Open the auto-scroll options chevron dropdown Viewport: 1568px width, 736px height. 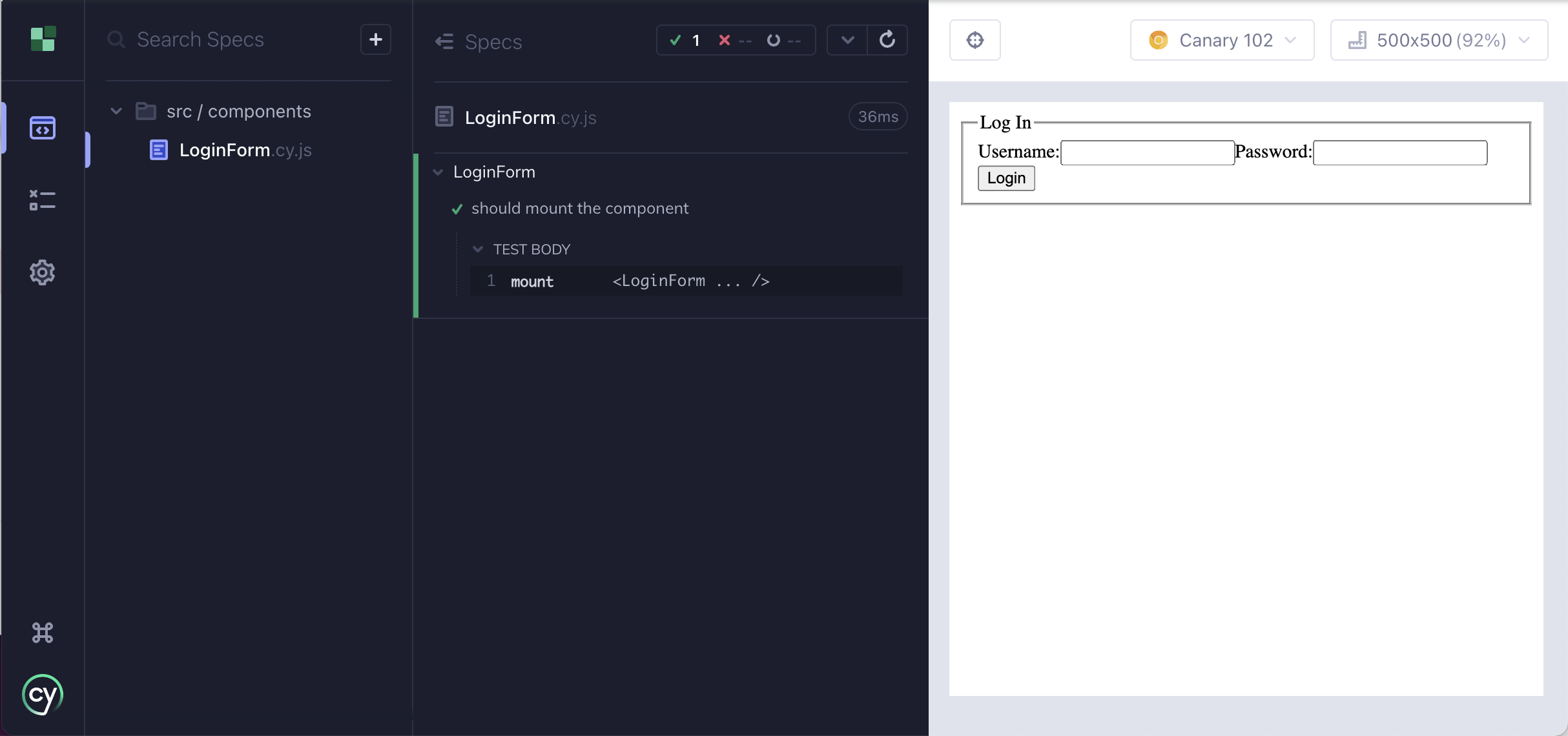point(847,40)
